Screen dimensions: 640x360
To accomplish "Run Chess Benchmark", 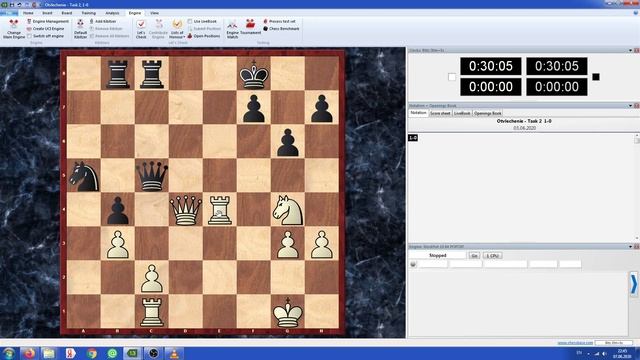I will pos(281,29).
